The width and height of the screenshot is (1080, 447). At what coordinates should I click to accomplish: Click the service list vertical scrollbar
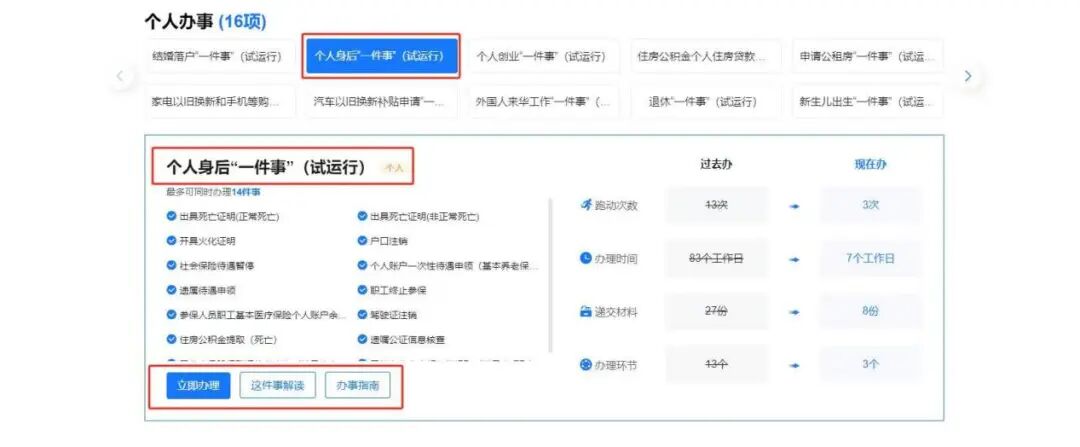point(550,276)
